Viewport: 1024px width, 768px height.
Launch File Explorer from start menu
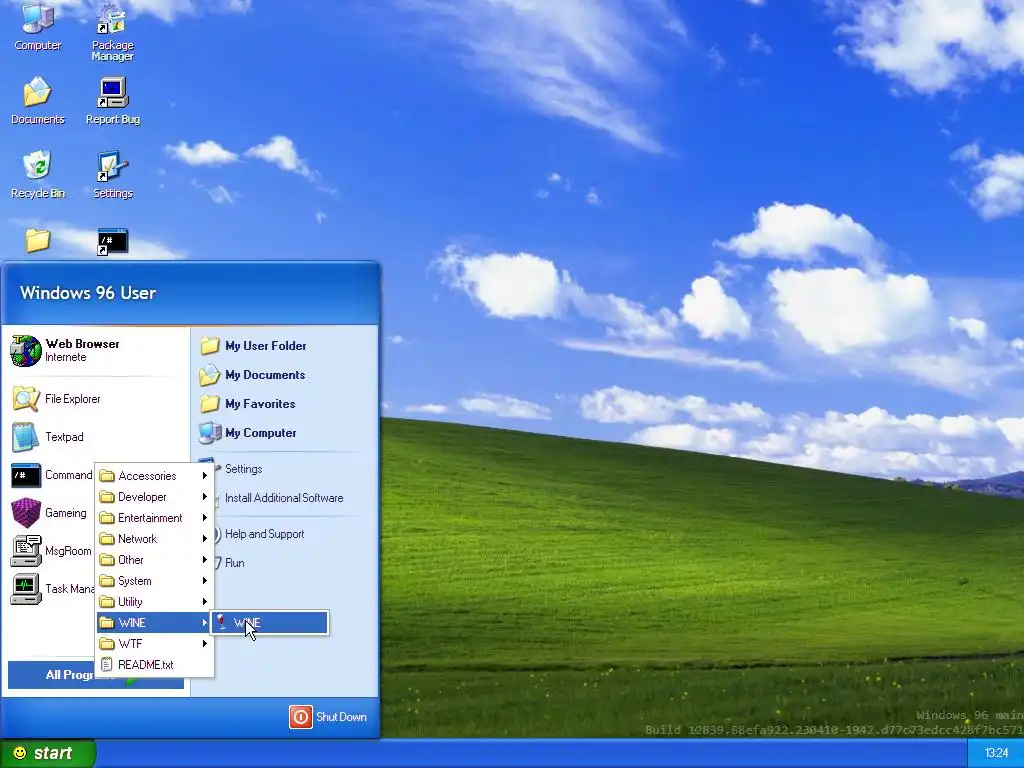95,398
